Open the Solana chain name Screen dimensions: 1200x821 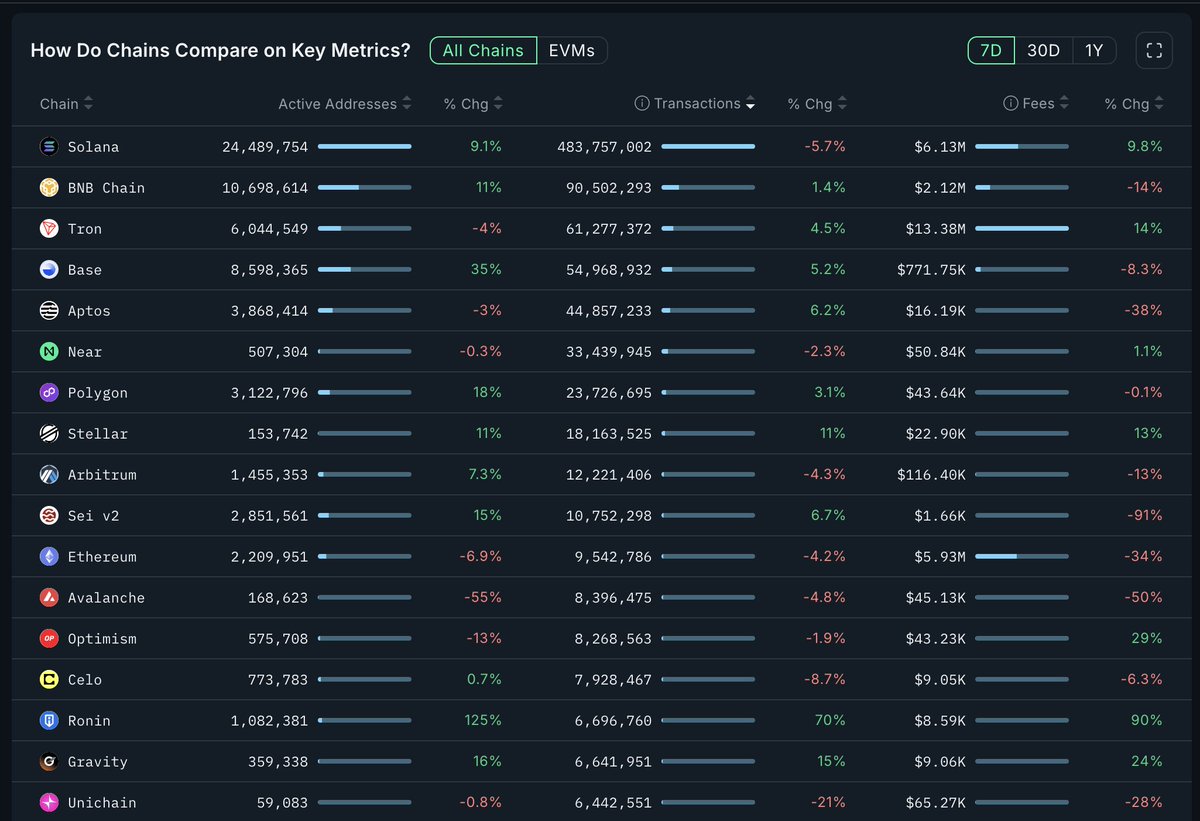(93, 147)
